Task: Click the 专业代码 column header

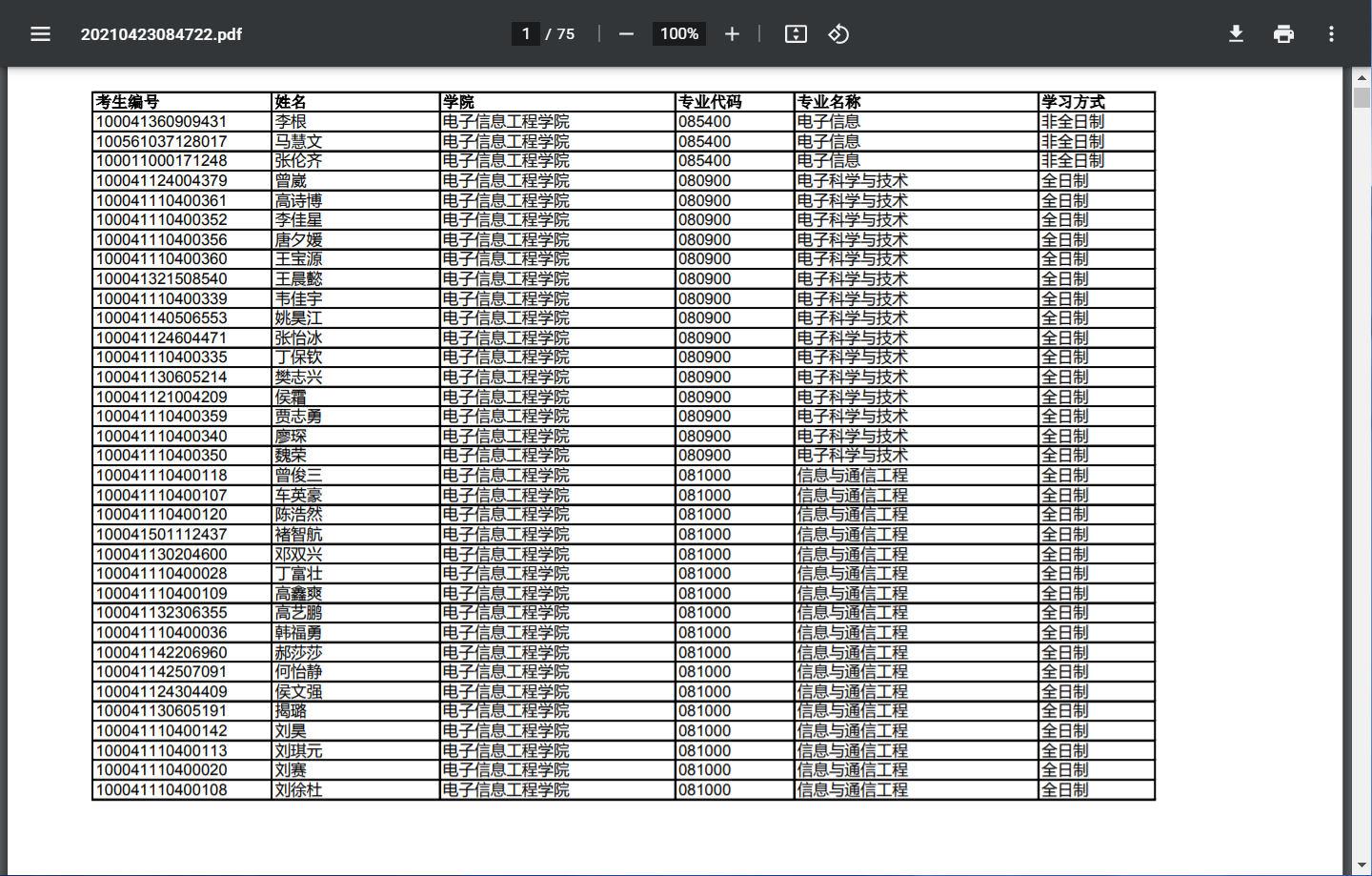Action: pyautogui.click(x=710, y=102)
